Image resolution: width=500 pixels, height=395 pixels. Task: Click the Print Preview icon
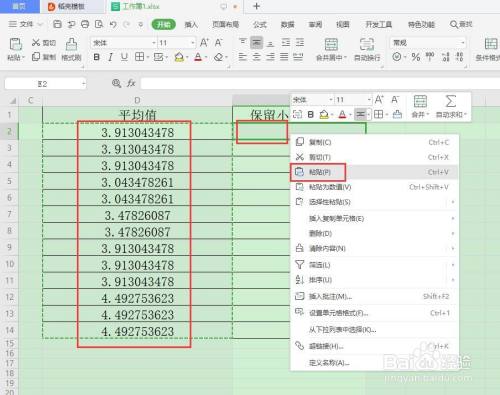(99, 24)
